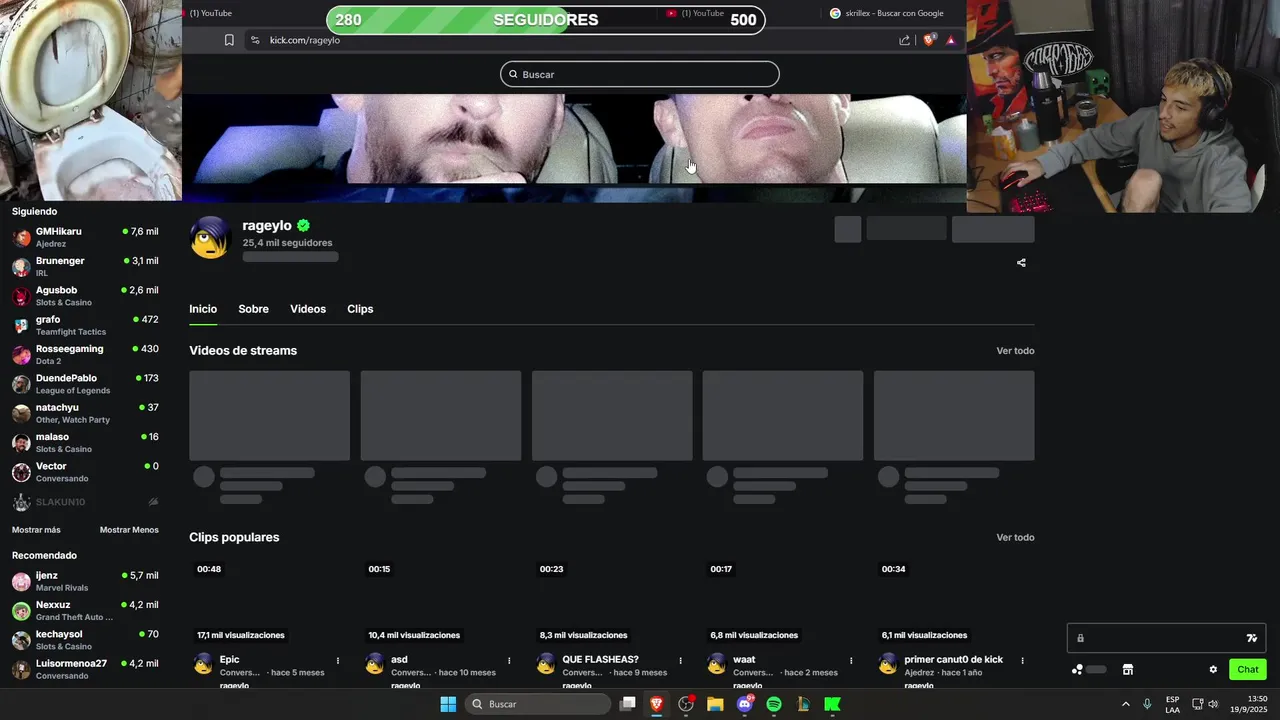This screenshot has height=720, width=1280.
Task: Expand hidden system tray icons chevron
Action: (1125, 704)
